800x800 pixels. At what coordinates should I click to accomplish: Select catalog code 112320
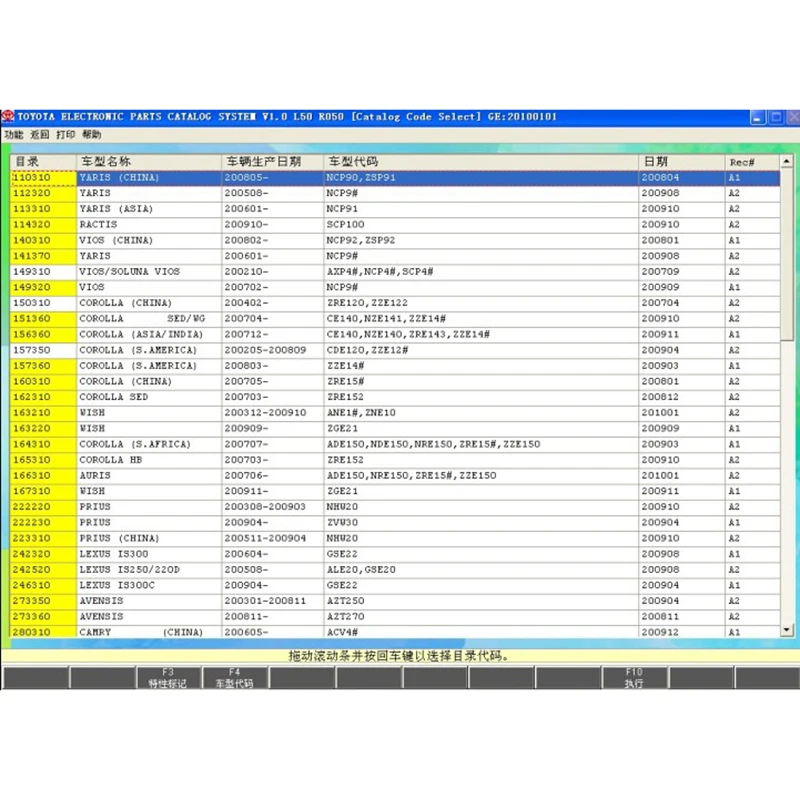point(43,193)
